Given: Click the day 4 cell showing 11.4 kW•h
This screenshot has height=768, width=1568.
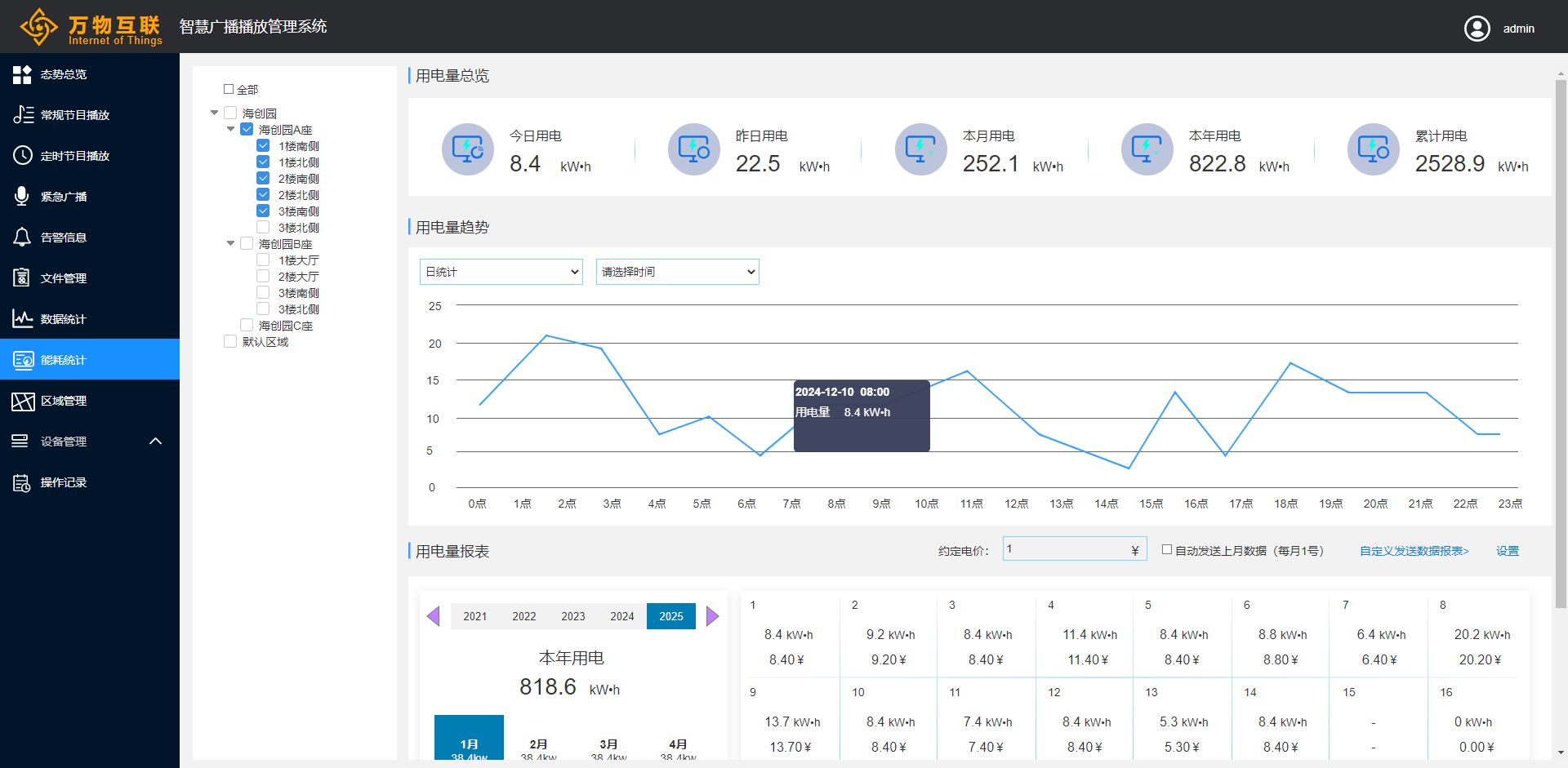Looking at the screenshot, I should click(1085, 634).
